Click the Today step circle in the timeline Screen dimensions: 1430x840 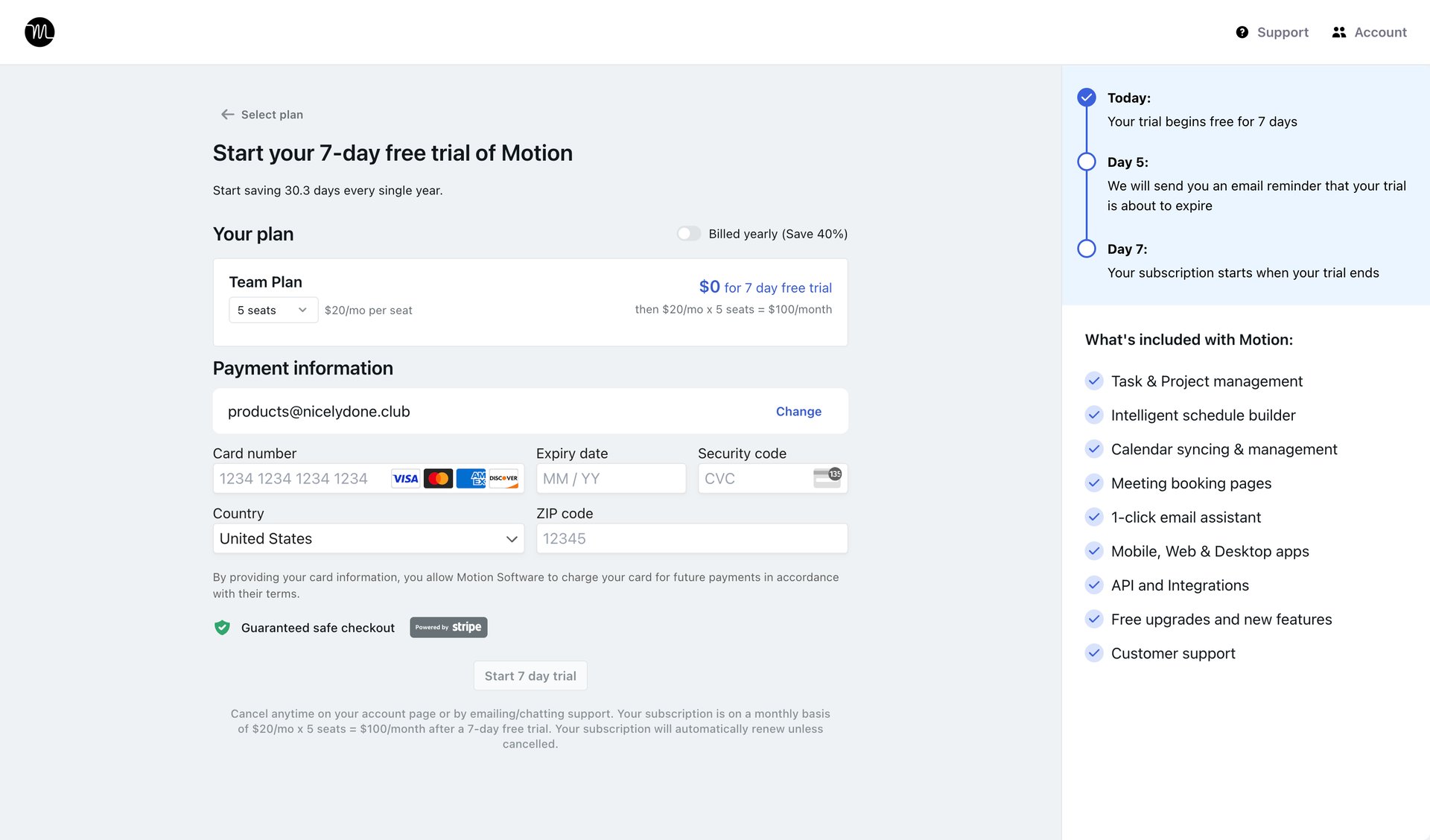point(1086,97)
